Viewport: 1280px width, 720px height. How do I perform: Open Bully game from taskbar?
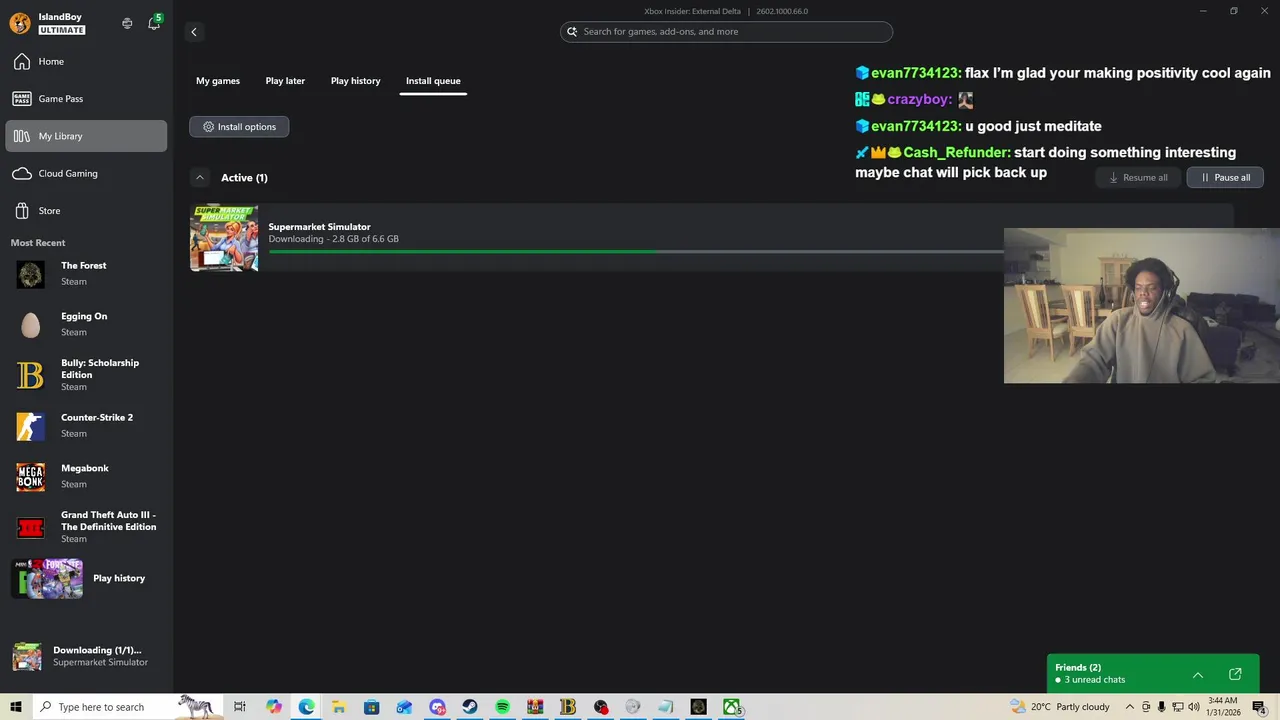click(568, 707)
